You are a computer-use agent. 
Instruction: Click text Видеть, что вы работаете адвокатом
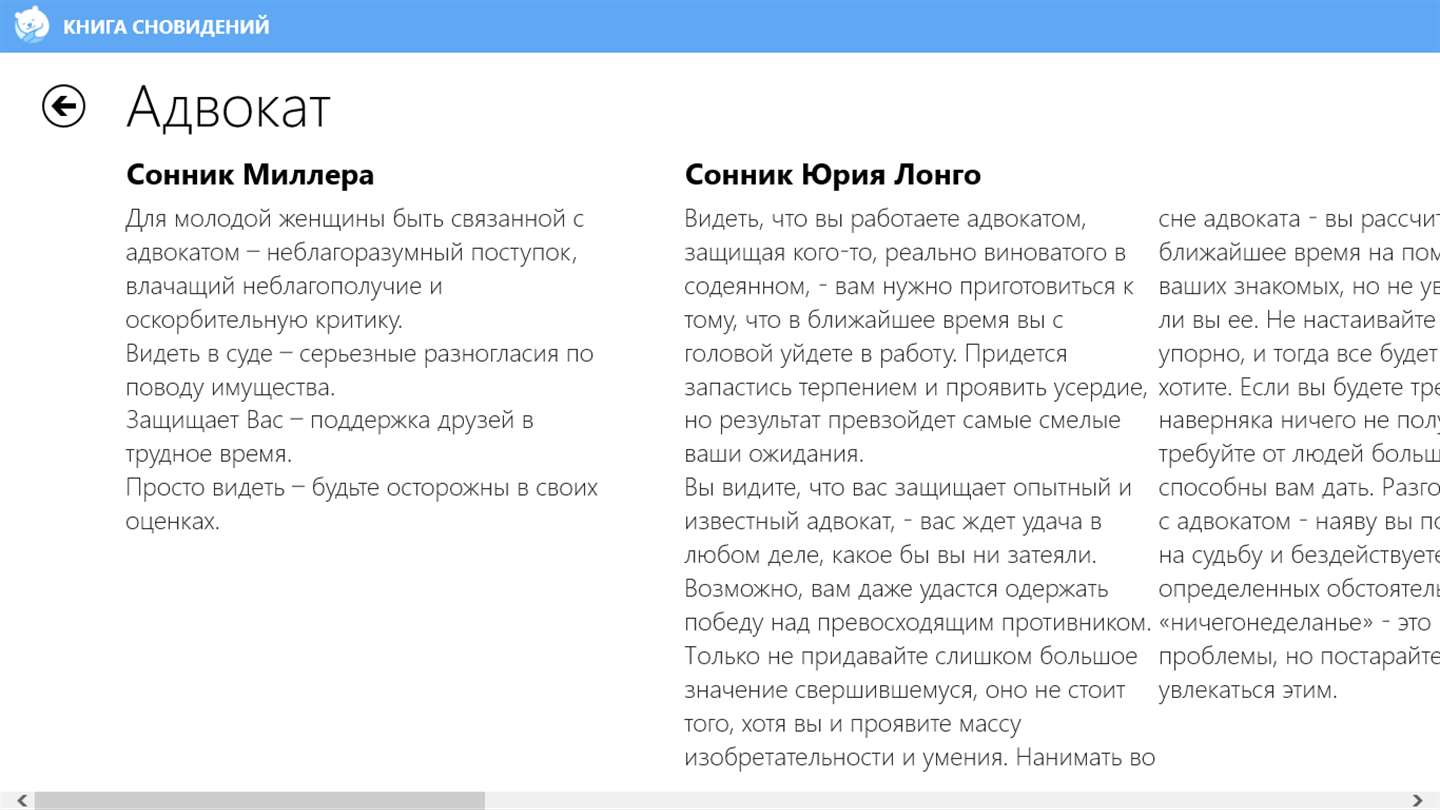885,218
